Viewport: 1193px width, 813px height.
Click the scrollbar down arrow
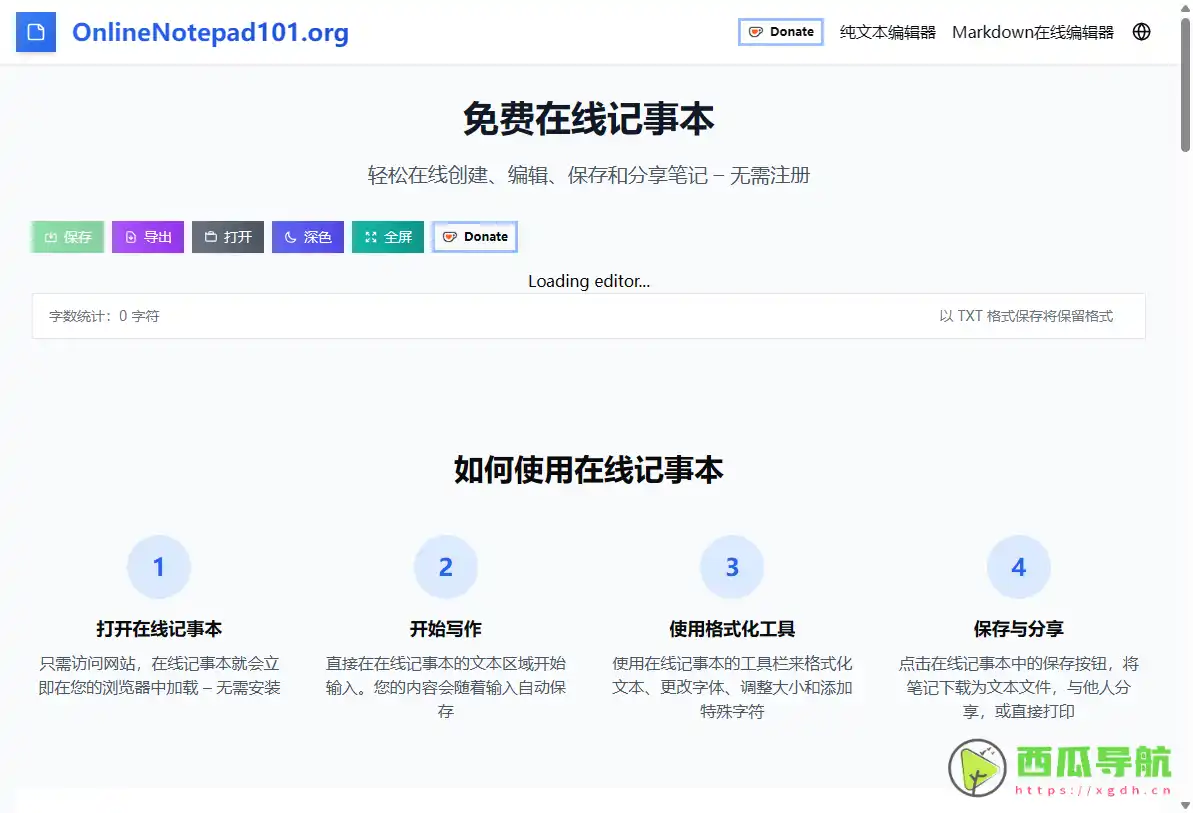[1185, 805]
